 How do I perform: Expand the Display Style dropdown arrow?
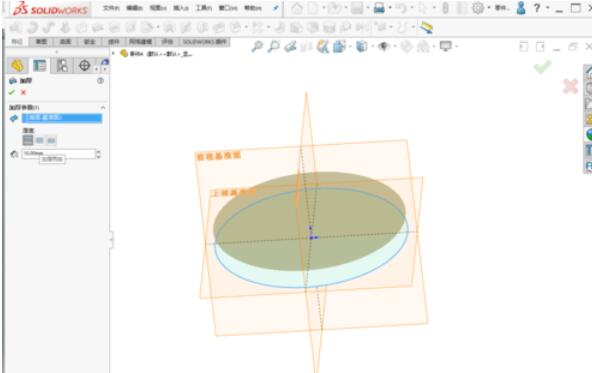pos(373,46)
